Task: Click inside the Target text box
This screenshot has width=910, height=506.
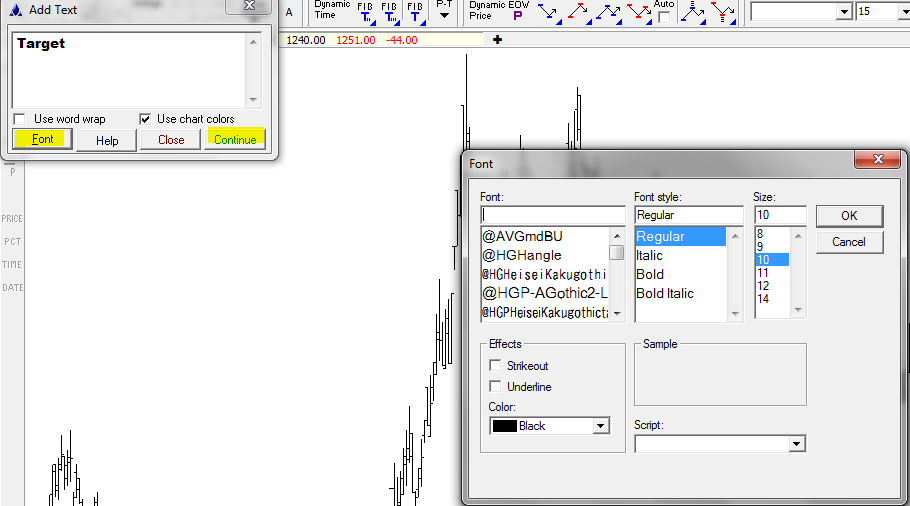Action: 129,70
